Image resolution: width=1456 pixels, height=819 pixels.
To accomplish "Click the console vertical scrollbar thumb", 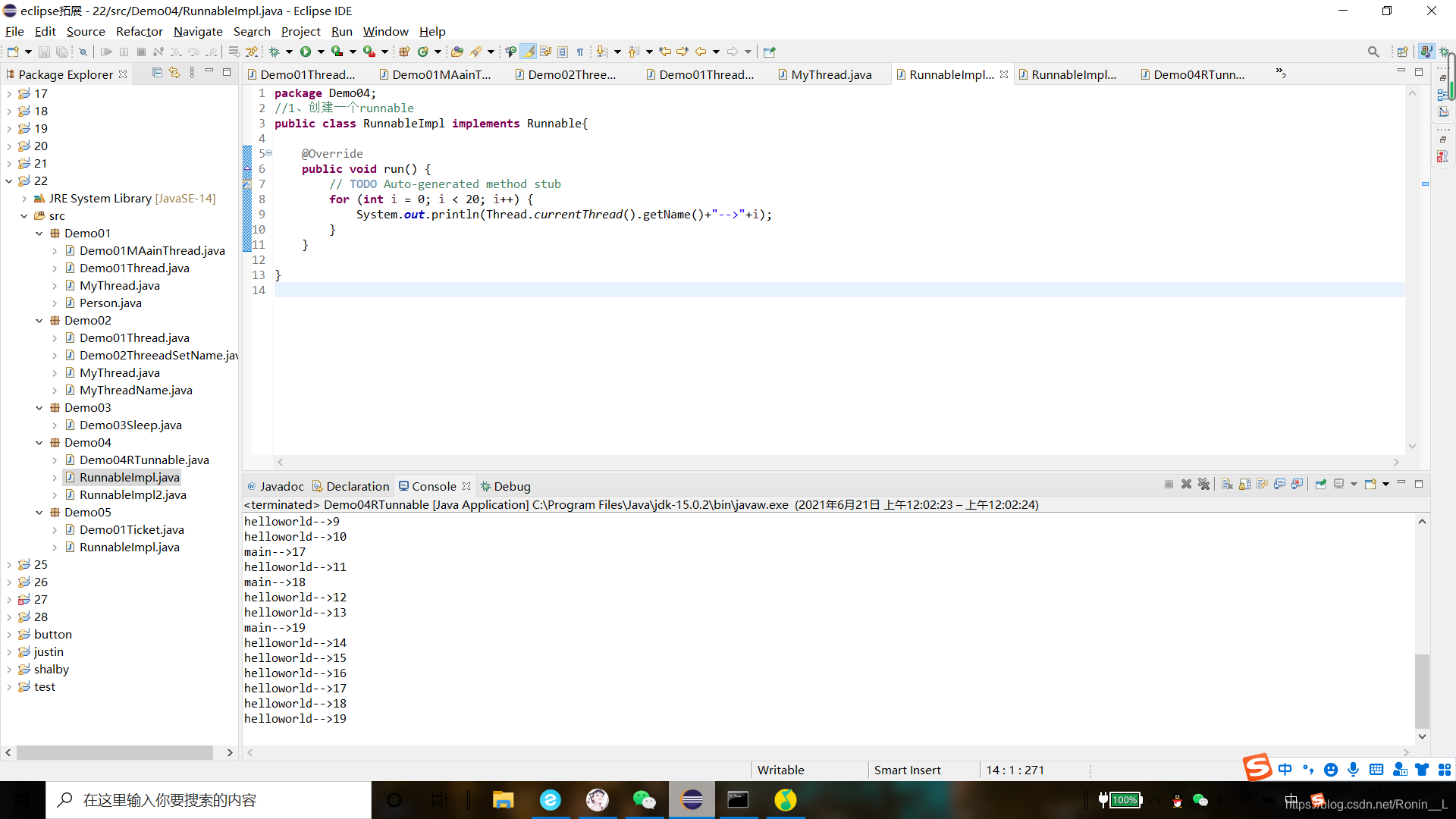I will (x=1422, y=690).
